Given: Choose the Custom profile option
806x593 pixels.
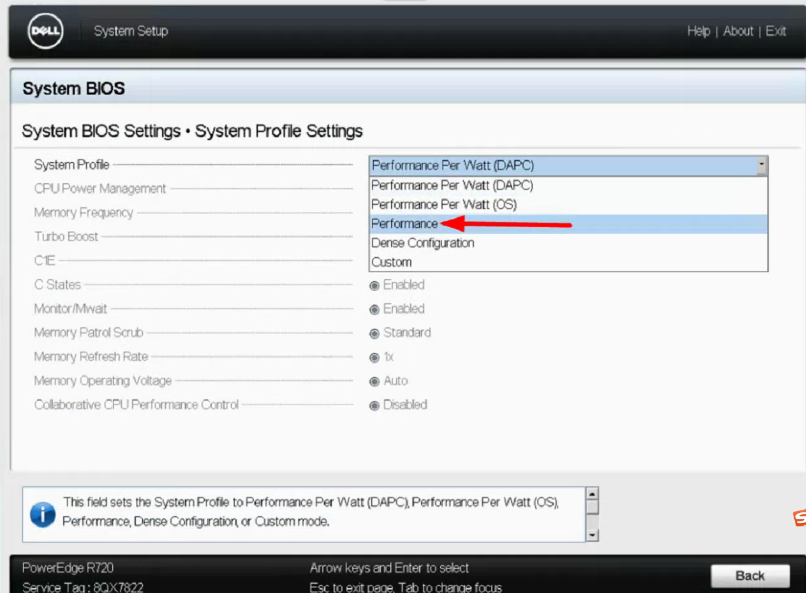Looking at the screenshot, I should [x=391, y=262].
